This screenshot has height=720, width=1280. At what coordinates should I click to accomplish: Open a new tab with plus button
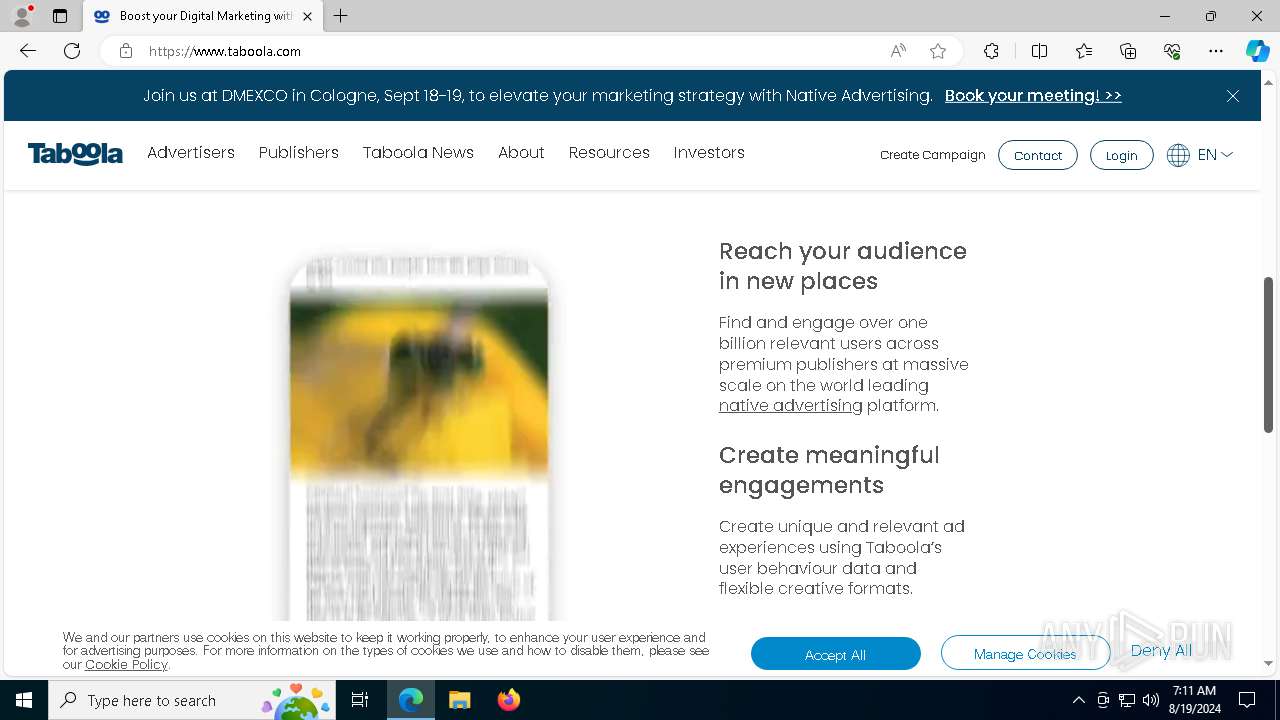[x=341, y=16]
